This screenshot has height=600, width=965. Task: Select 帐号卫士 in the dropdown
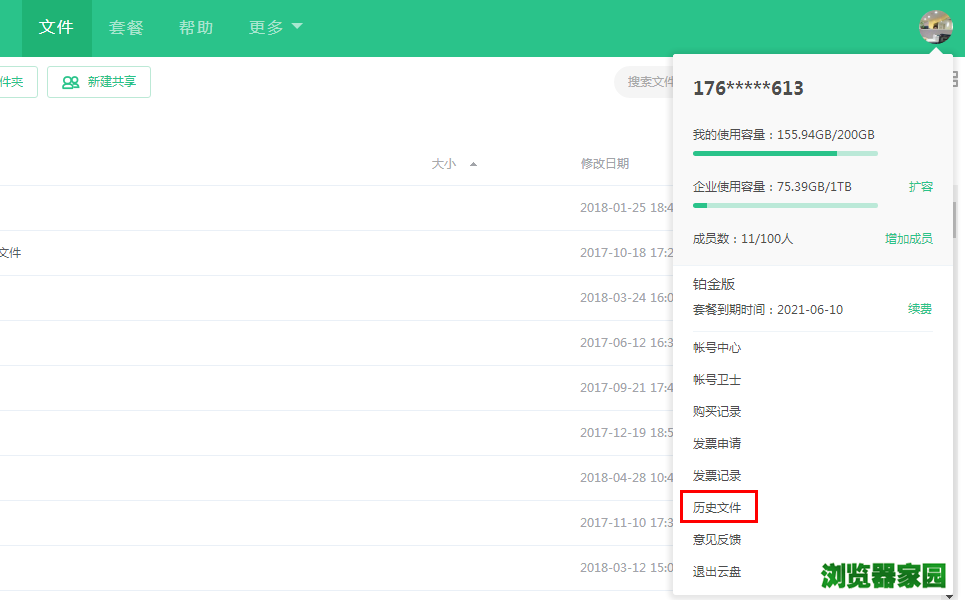click(717, 380)
